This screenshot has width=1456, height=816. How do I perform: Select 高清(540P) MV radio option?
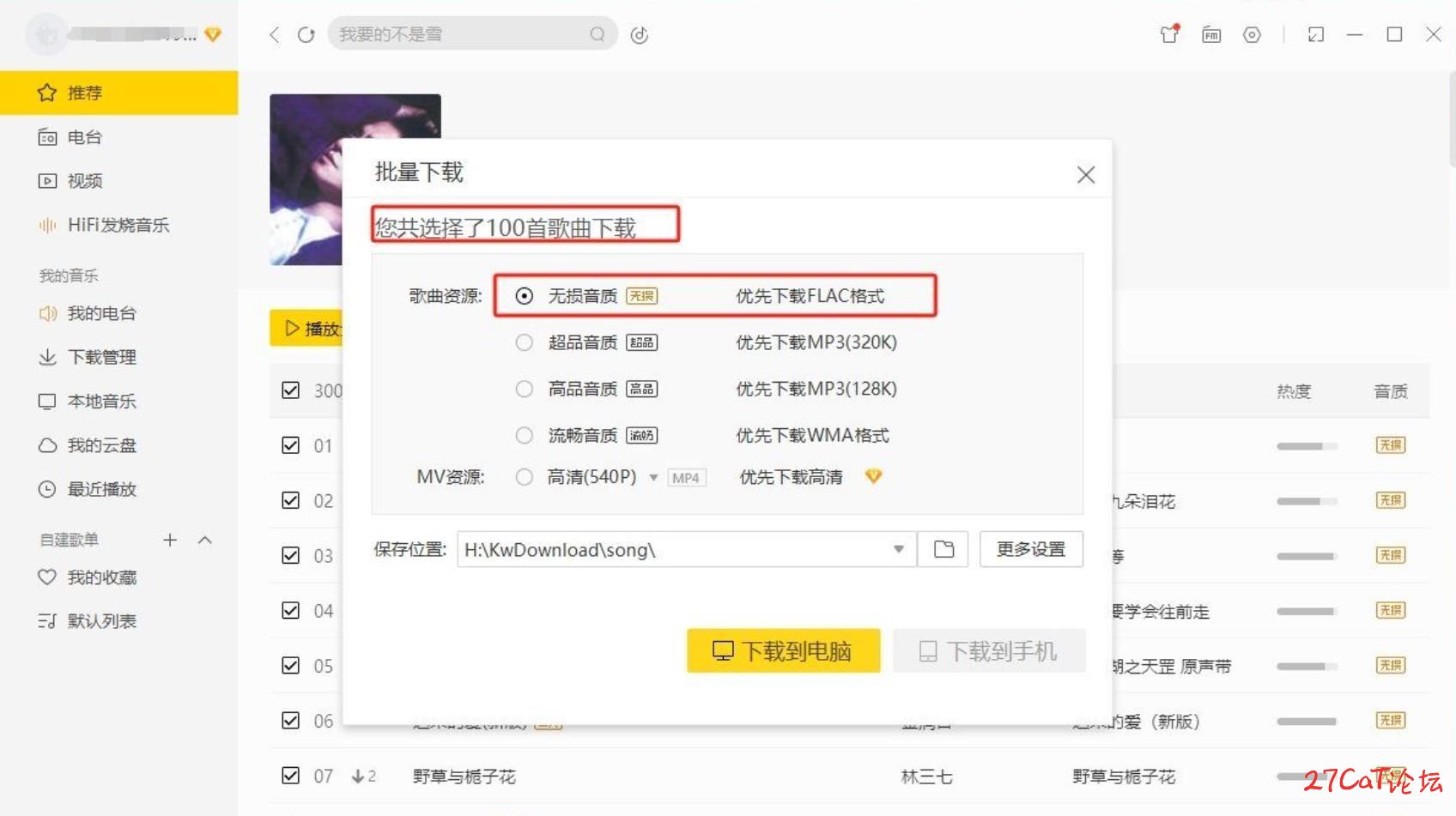click(x=524, y=477)
